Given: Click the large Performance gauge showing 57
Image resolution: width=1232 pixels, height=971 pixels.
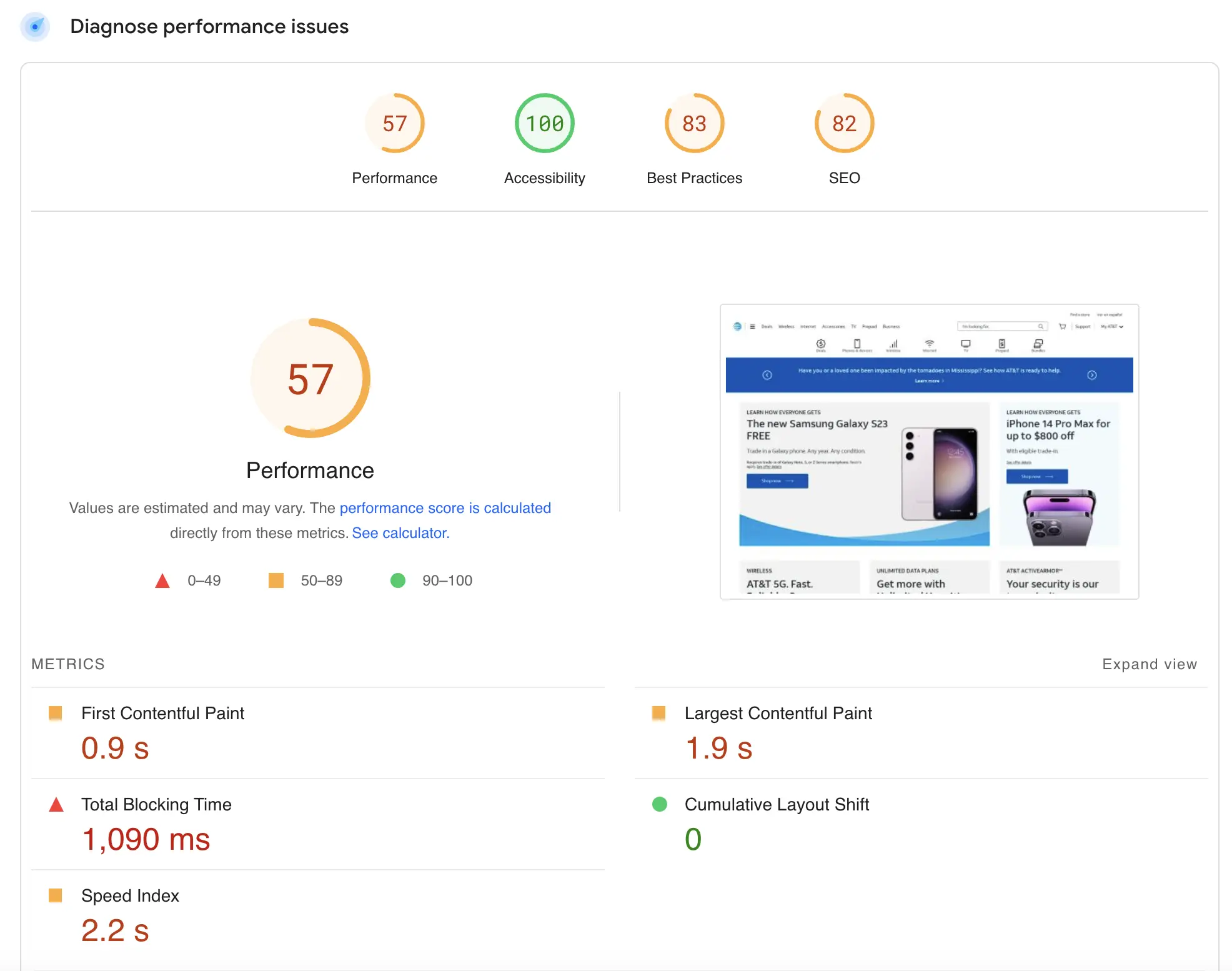Looking at the screenshot, I should (310, 378).
